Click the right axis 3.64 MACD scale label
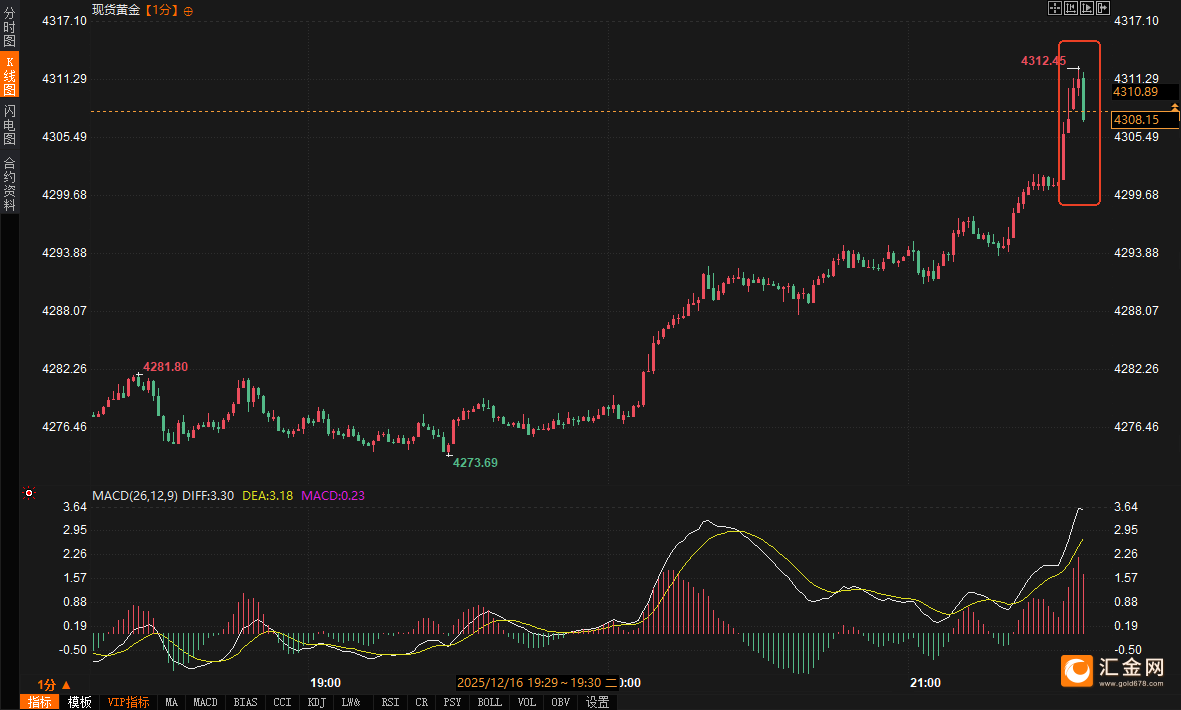 (1126, 507)
